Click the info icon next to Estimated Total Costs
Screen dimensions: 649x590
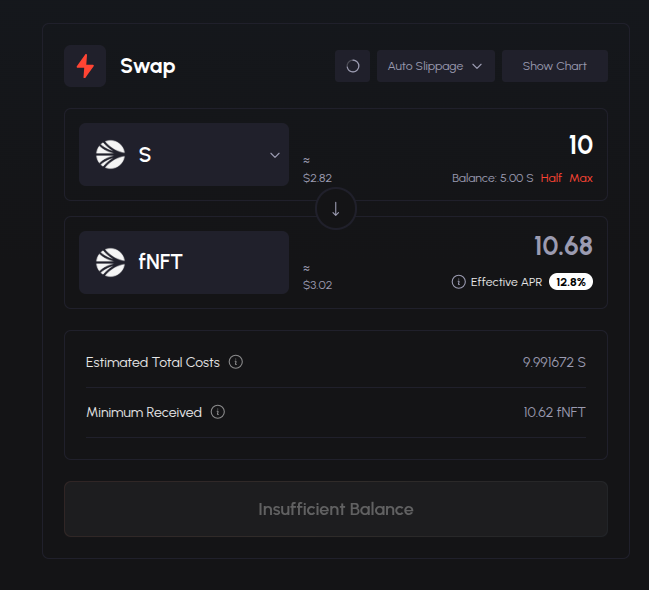click(236, 362)
